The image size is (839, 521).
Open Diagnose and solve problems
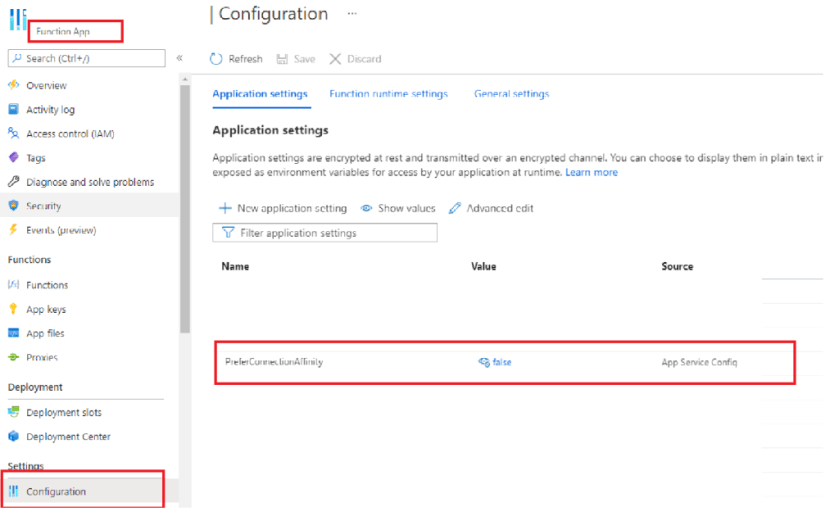(x=89, y=182)
